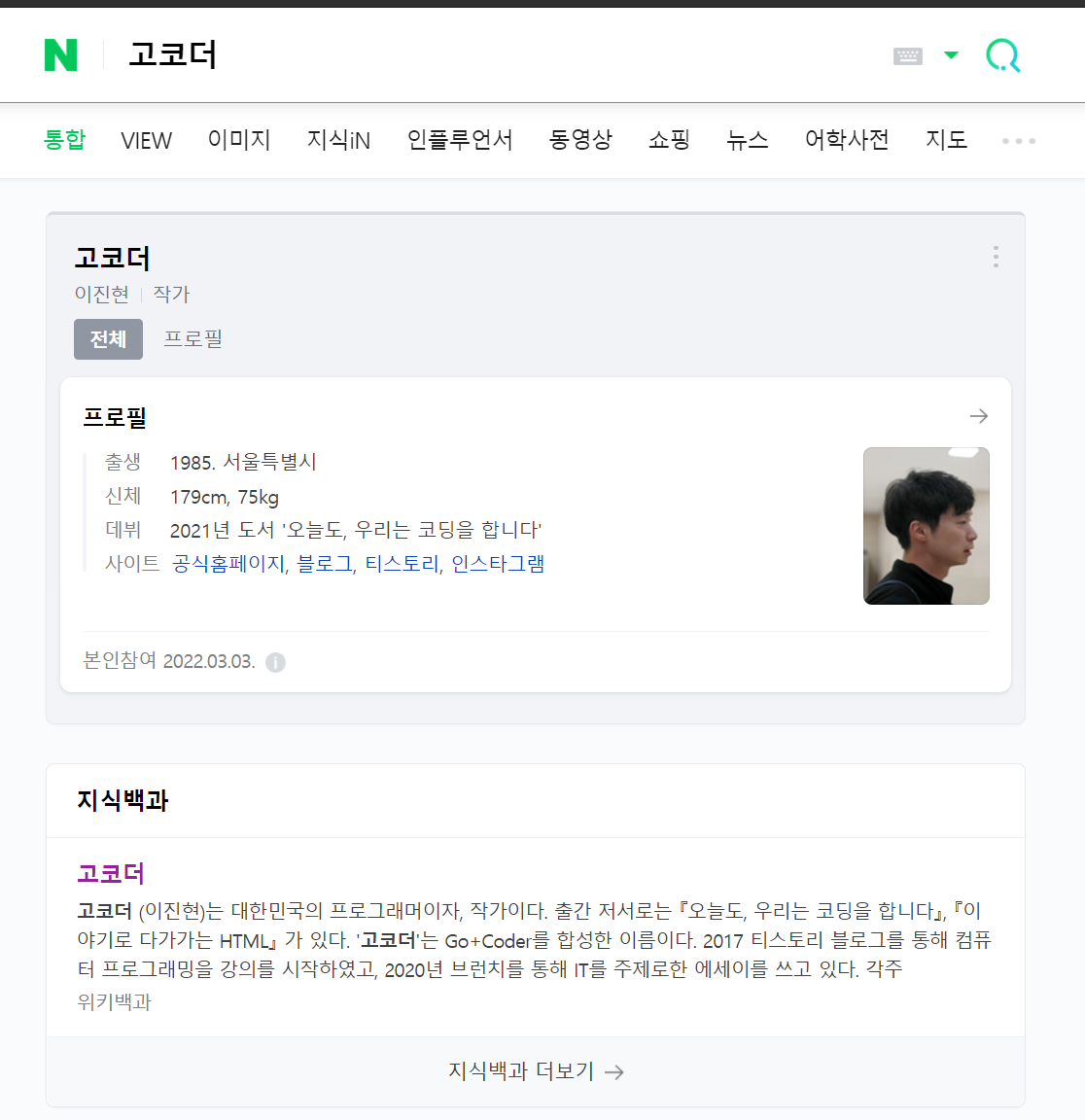
Task: Click 지식백과 더보기 button
Action: click(536, 1070)
